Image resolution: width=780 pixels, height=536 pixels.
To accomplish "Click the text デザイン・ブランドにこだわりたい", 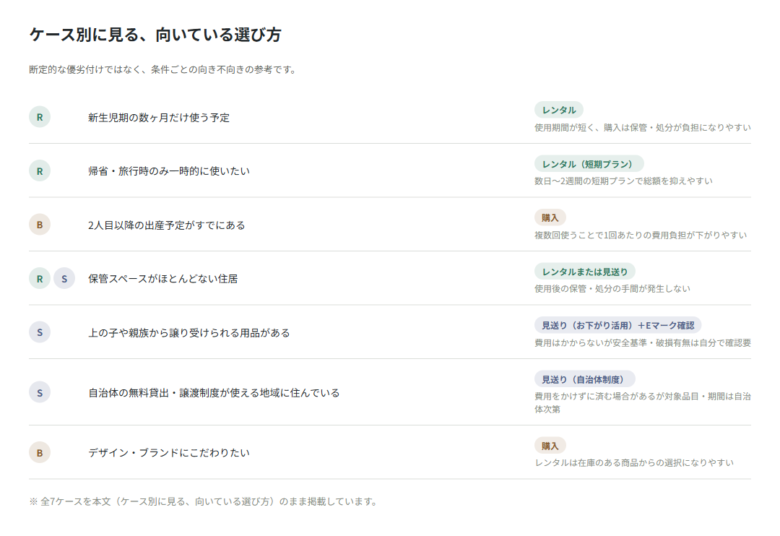I will 169,453.
